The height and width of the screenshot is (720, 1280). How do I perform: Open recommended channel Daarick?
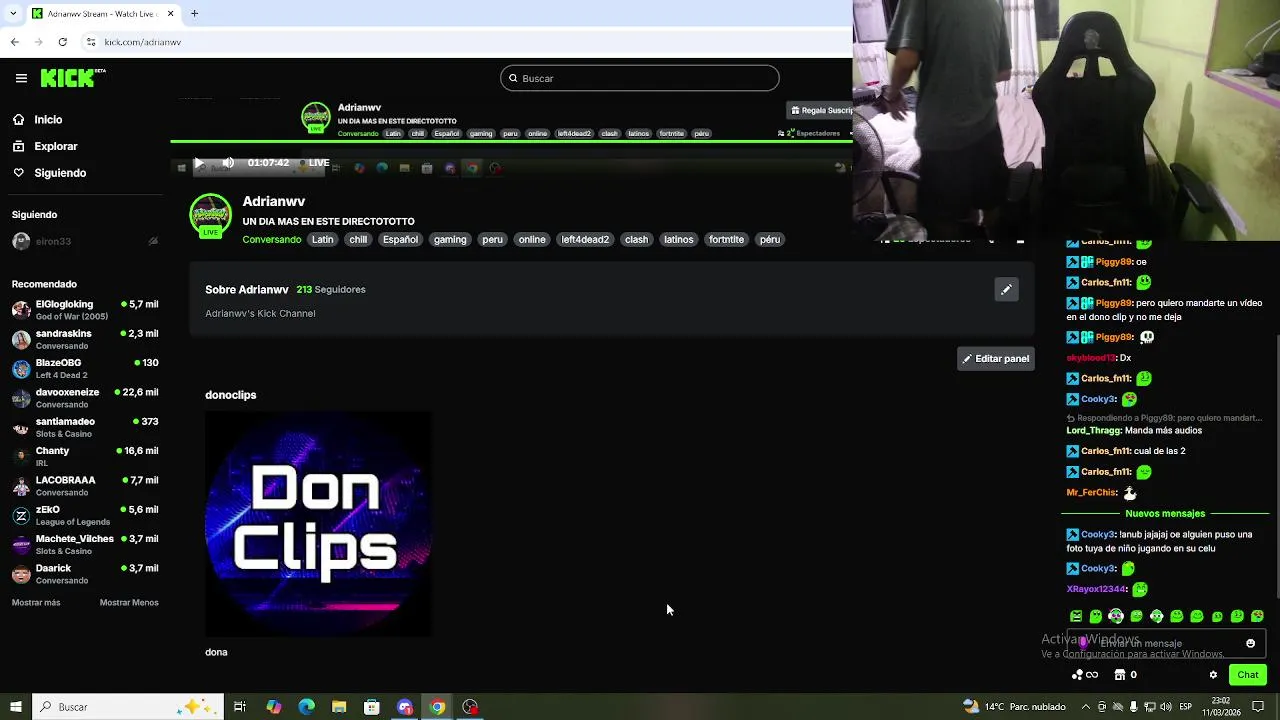point(85,574)
